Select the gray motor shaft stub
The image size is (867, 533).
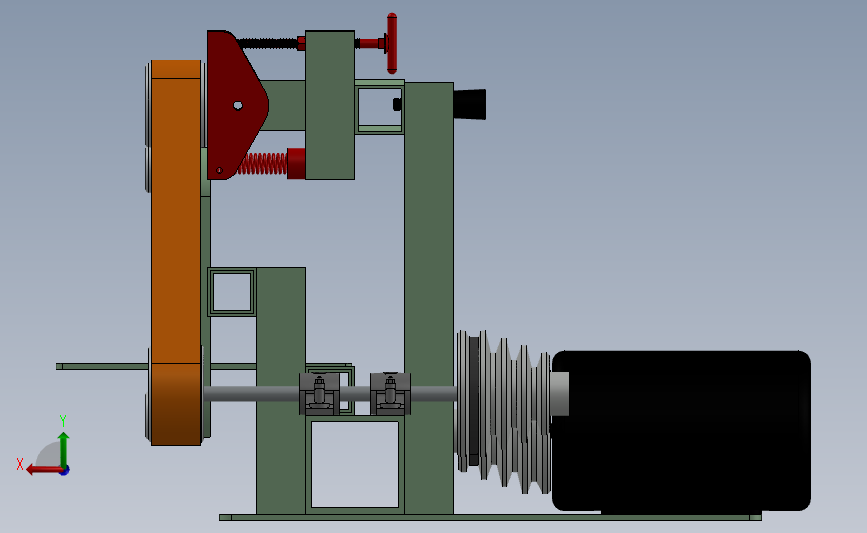click(x=560, y=394)
